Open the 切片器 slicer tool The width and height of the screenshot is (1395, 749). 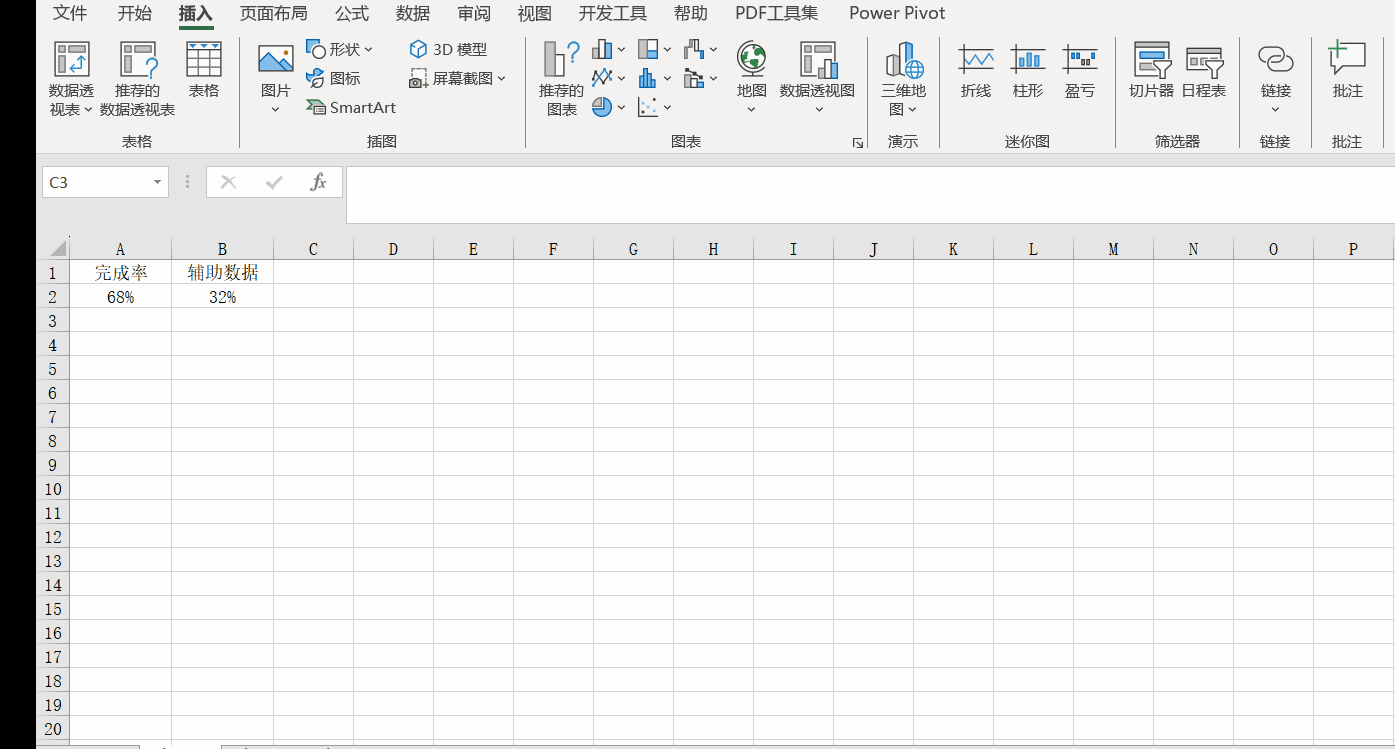tap(1151, 70)
